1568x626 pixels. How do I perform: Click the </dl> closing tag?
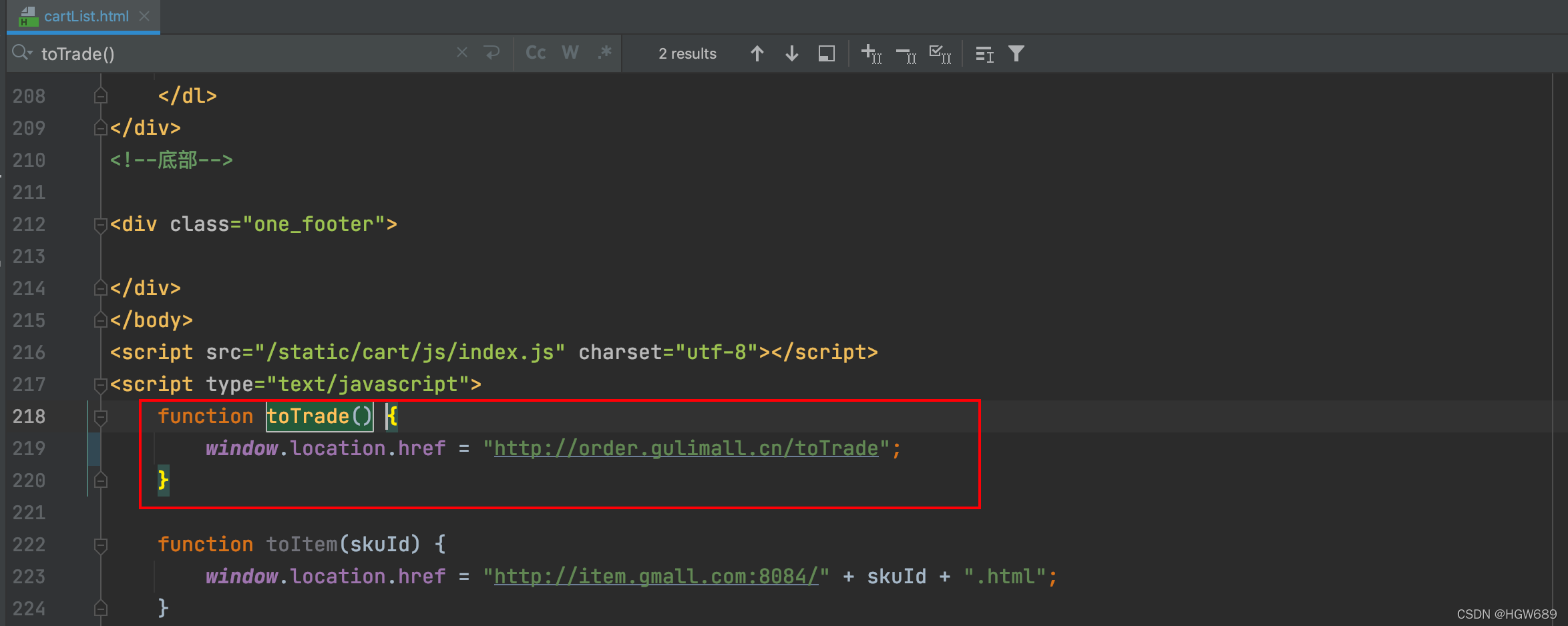coord(187,96)
